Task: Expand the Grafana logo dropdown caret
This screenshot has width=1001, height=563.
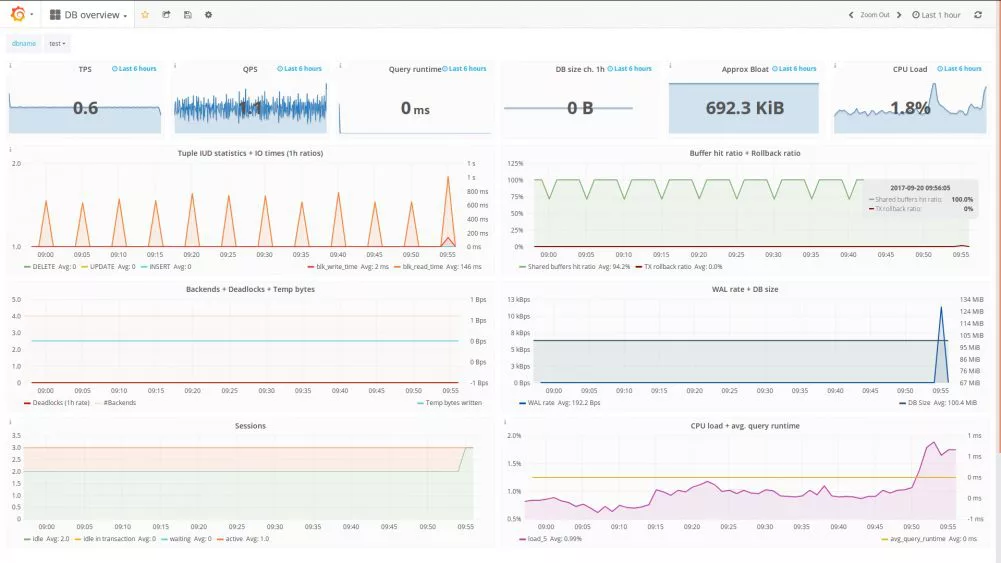Action: coord(31,15)
